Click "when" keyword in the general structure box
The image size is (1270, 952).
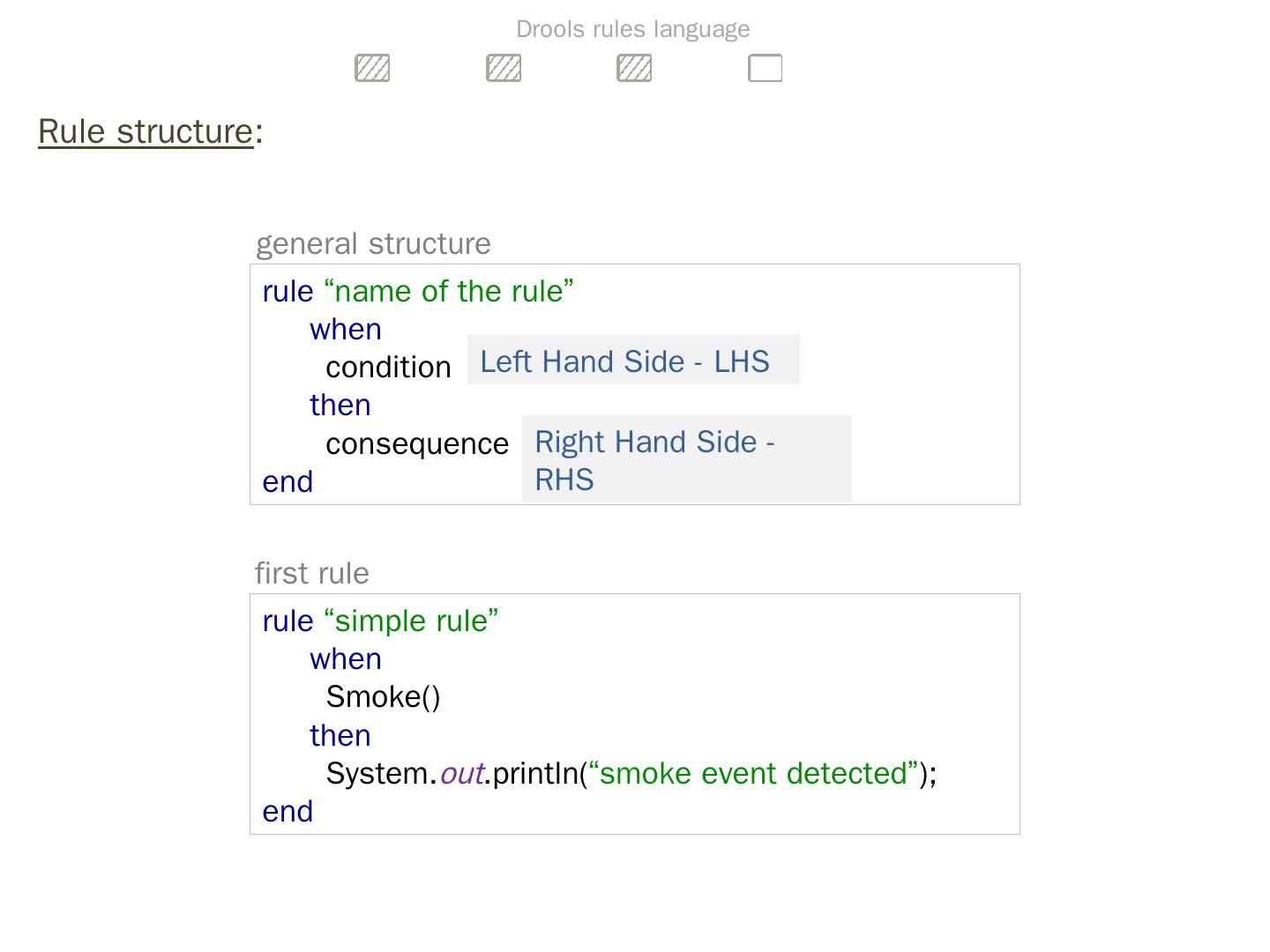coord(346,329)
